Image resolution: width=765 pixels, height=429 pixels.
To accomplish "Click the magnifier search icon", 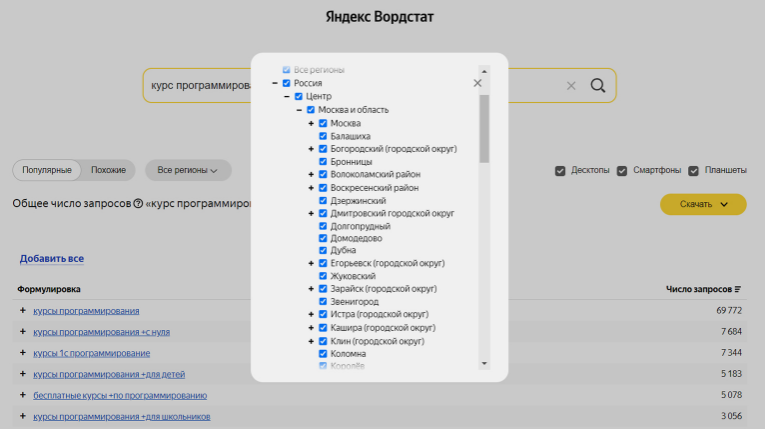I will coord(598,85).
